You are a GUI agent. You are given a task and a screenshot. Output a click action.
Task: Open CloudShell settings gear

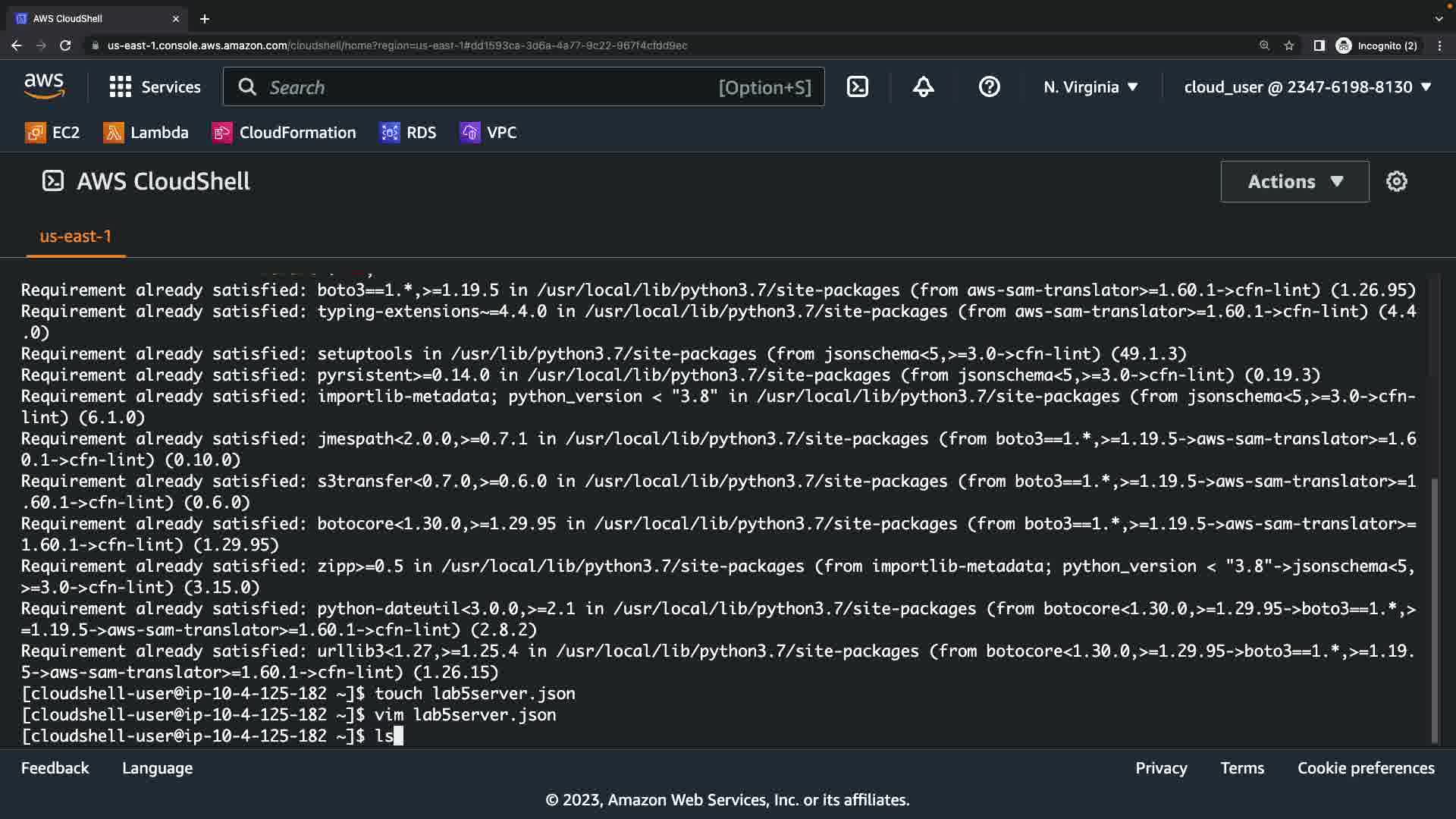click(x=1396, y=181)
